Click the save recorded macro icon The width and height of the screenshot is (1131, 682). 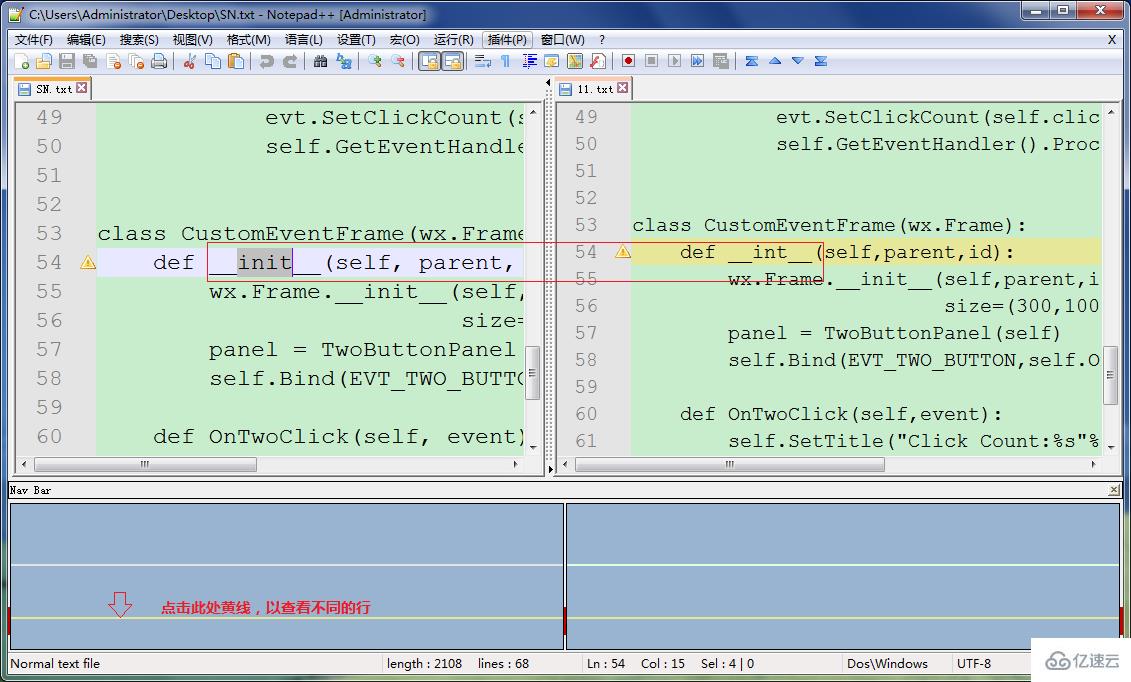721,61
